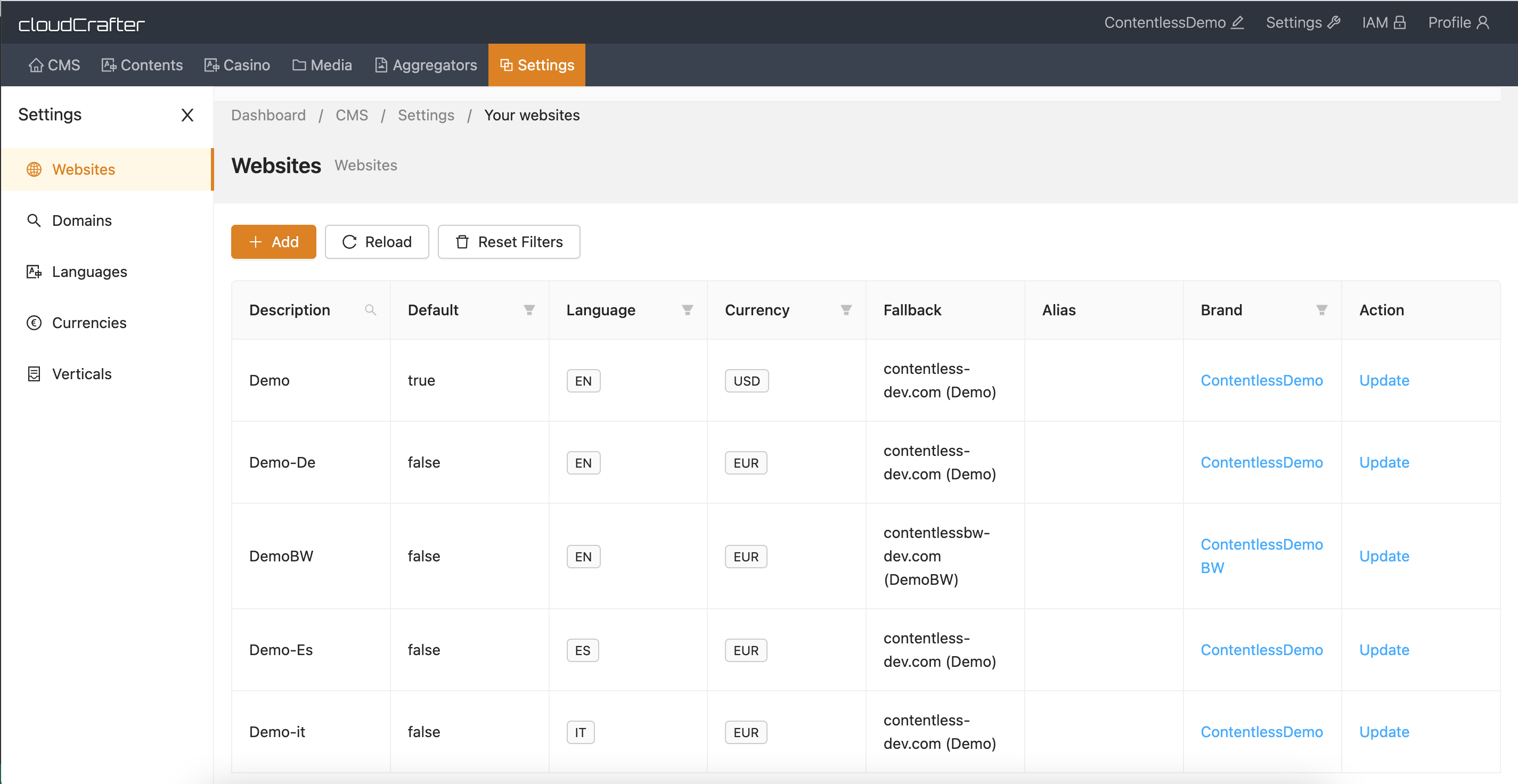The height and width of the screenshot is (784, 1518).
Task: Open ContentlessDemo brand link in Demo-it row
Action: tap(1262, 731)
